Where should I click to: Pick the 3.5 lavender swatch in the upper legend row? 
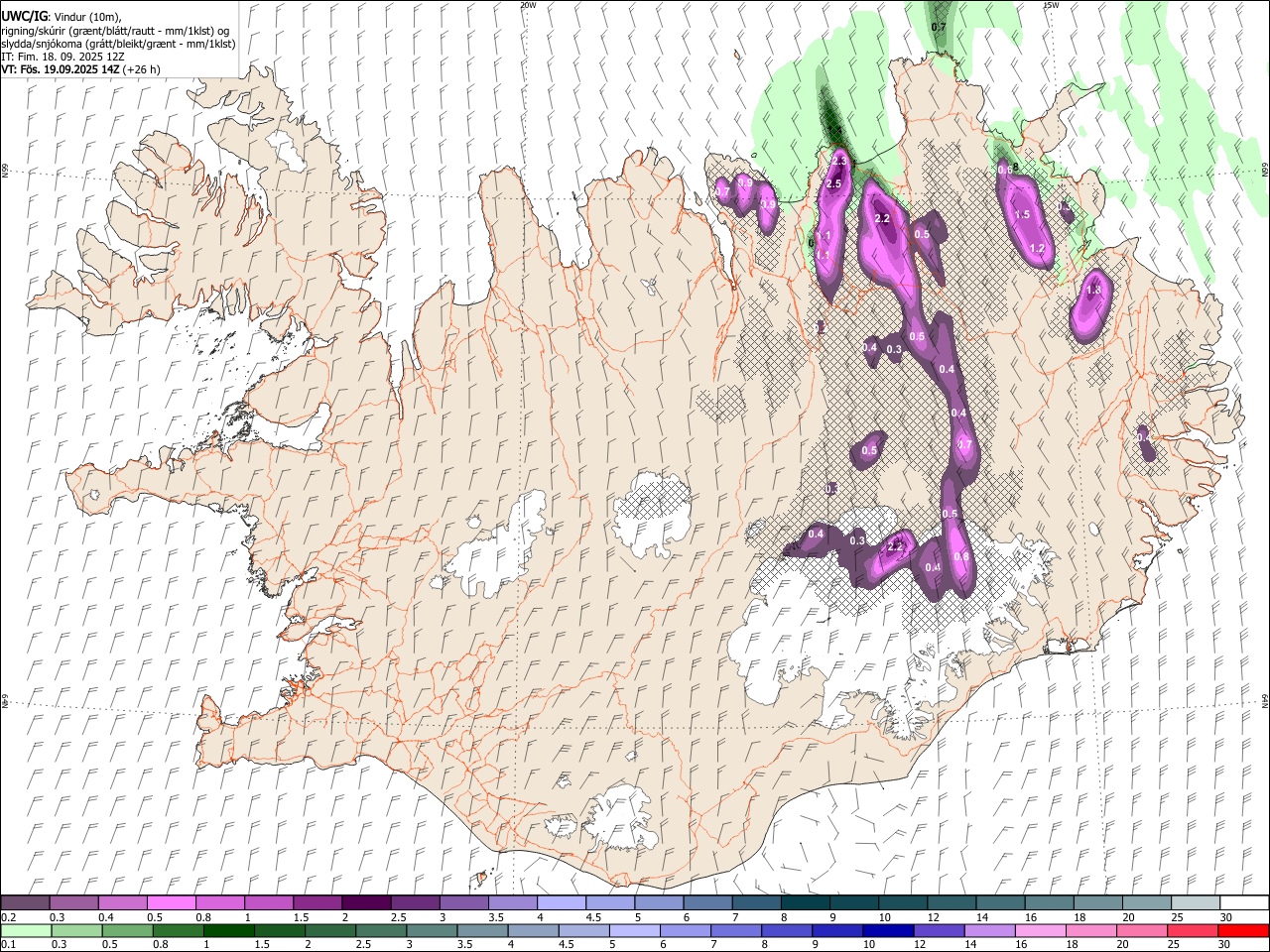513,903
